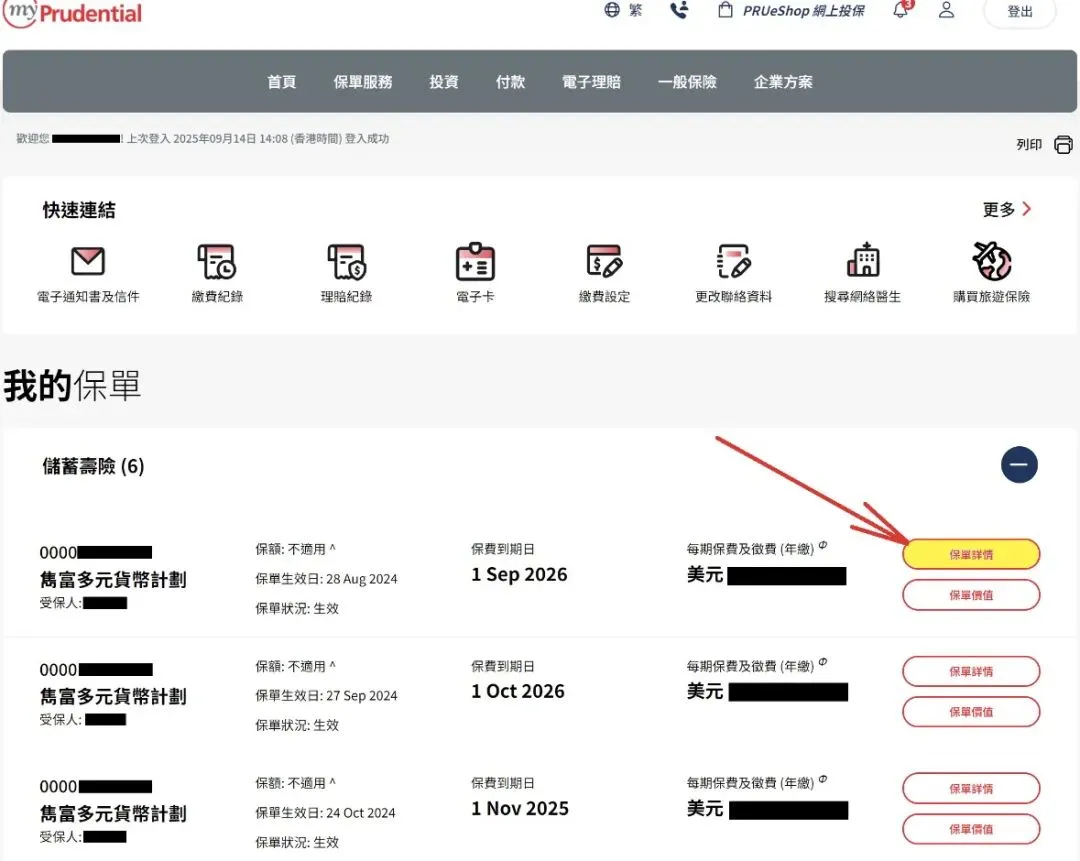
Task: Click the myPrudential logo
Action: pyautogui.click(x=72, y=14)
